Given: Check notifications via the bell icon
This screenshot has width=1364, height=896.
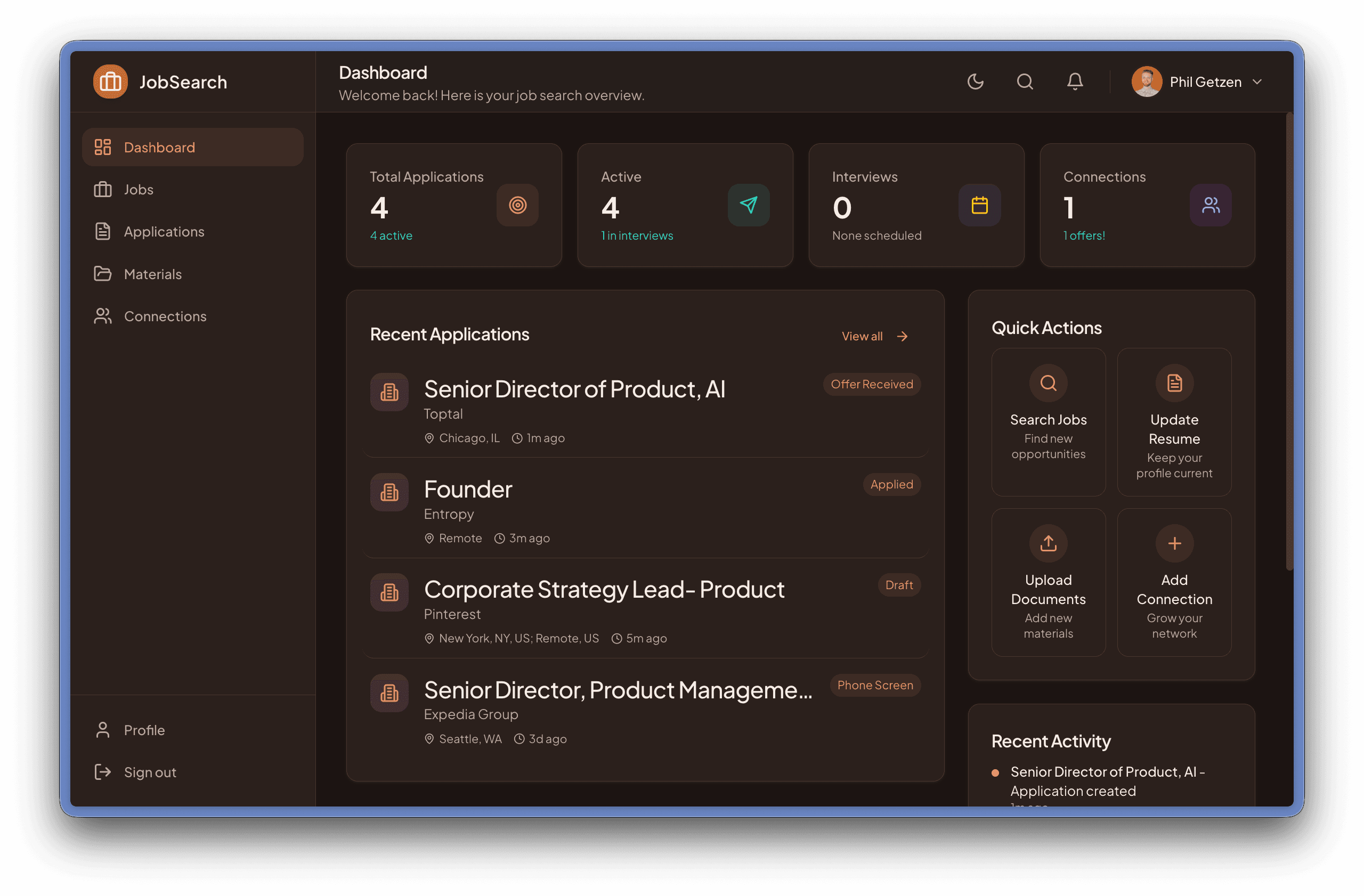Looking at the screenshot, I should click(1075, 82).
